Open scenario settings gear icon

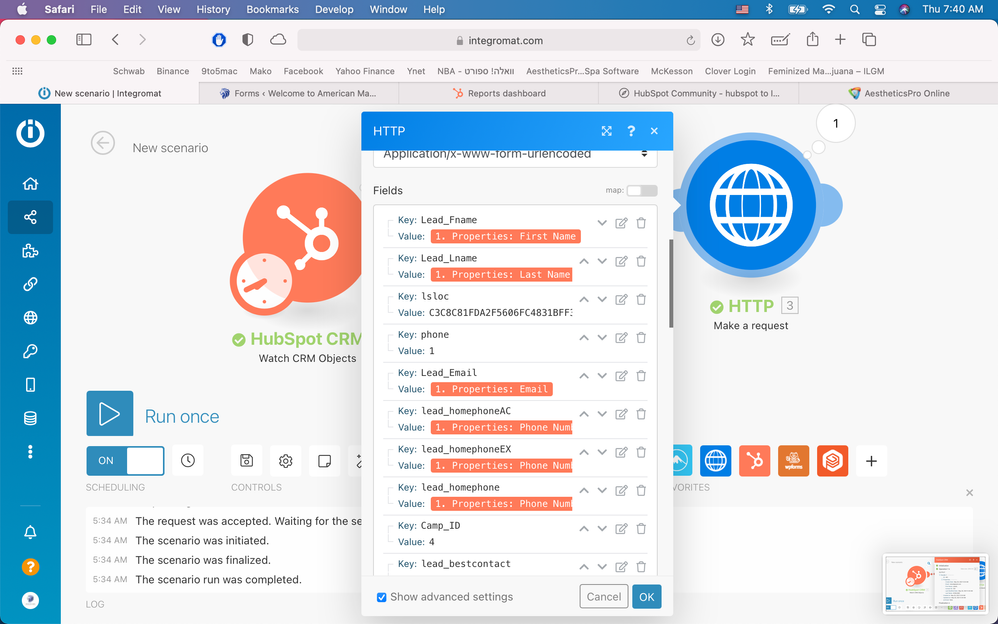coord(286,460)
